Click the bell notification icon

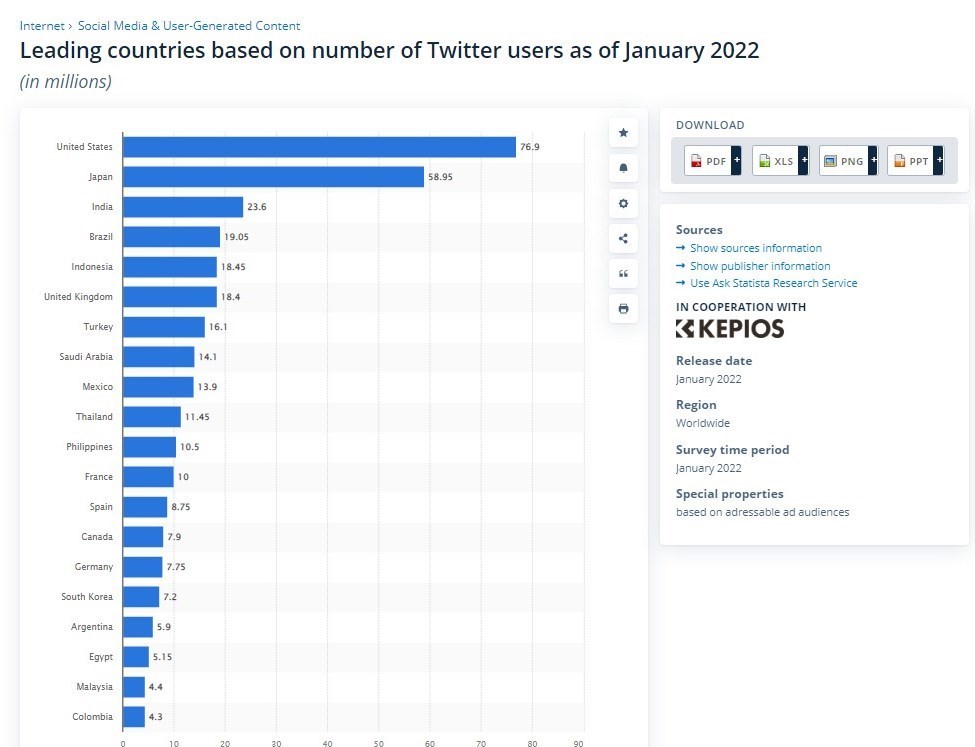(x=623, y=168)
